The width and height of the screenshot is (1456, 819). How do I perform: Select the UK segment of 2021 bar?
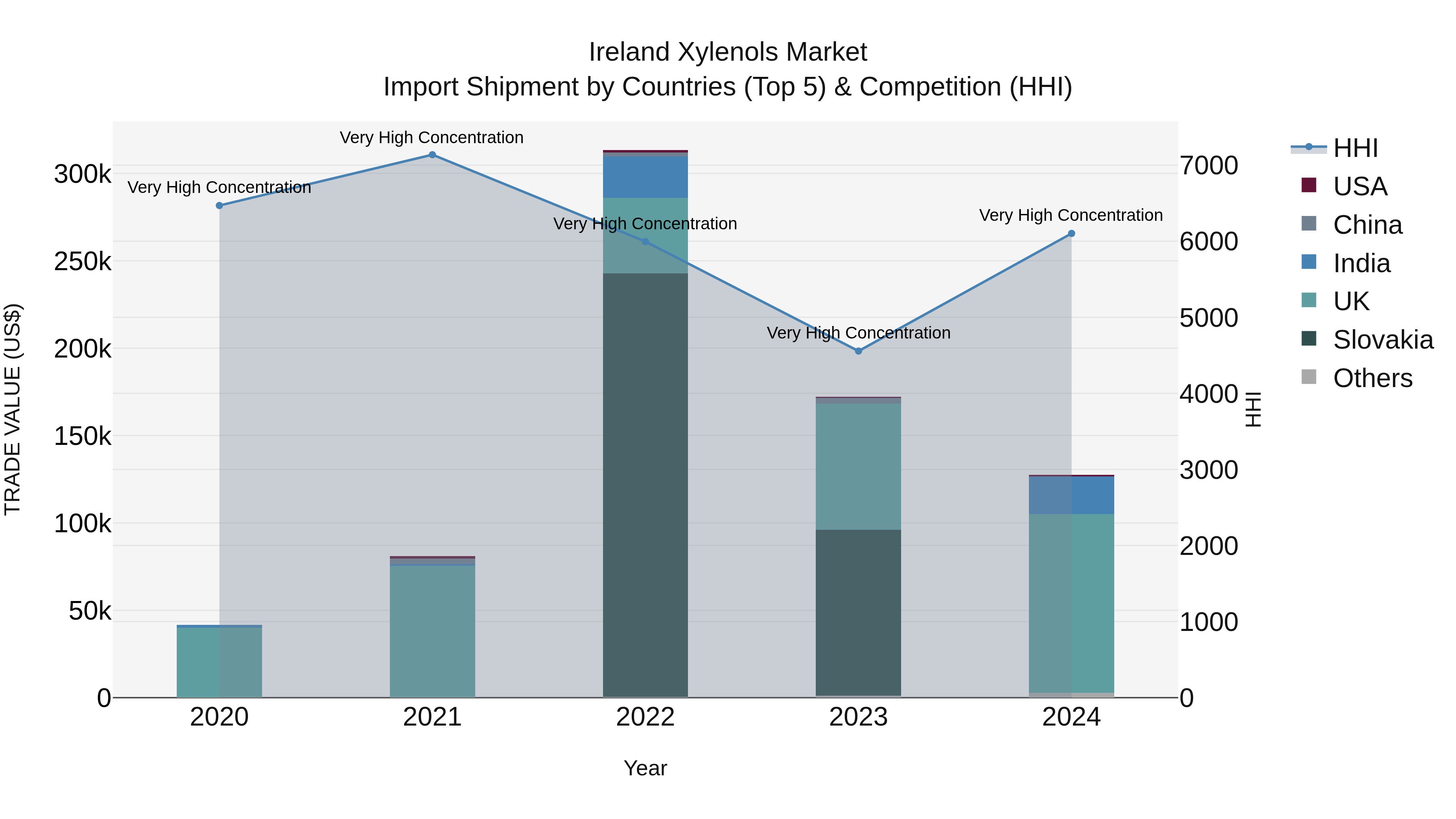pos(432,632)
